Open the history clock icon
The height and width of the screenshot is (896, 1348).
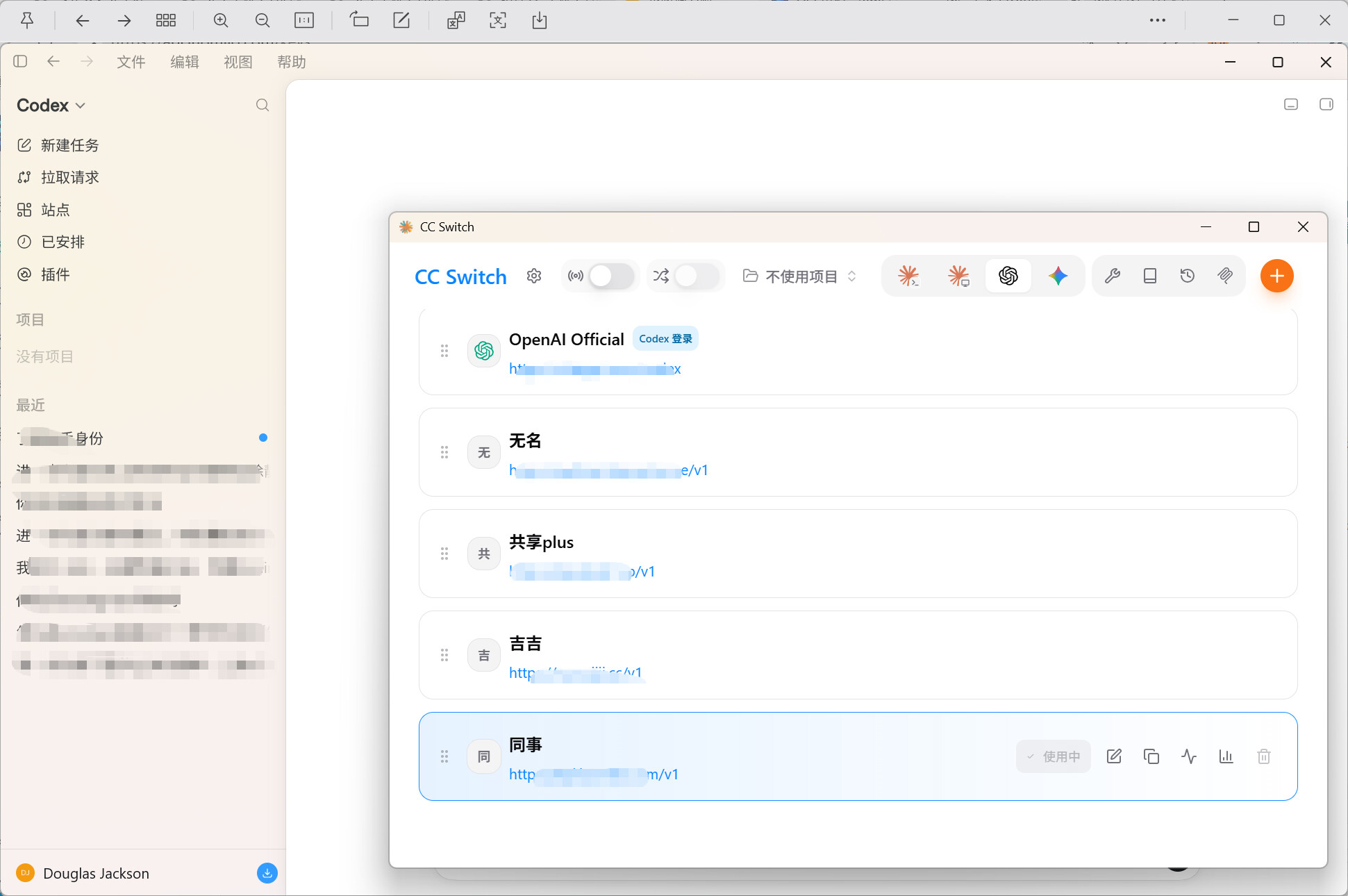point(1188,276)
